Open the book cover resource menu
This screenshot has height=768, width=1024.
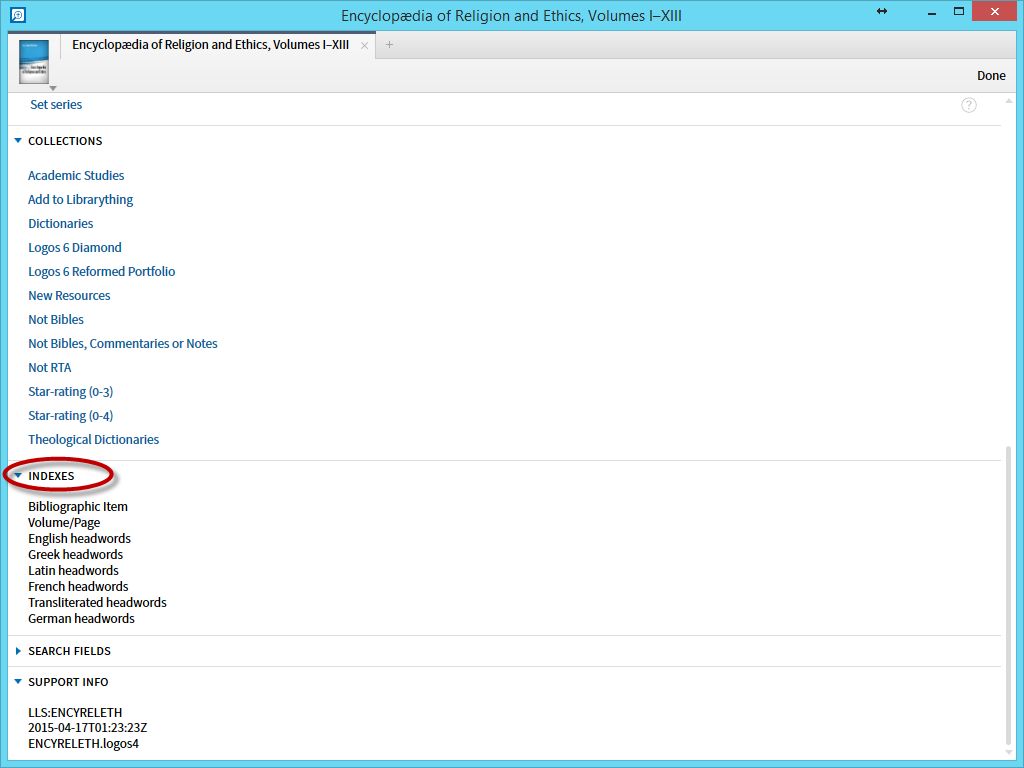coord(34,63)
